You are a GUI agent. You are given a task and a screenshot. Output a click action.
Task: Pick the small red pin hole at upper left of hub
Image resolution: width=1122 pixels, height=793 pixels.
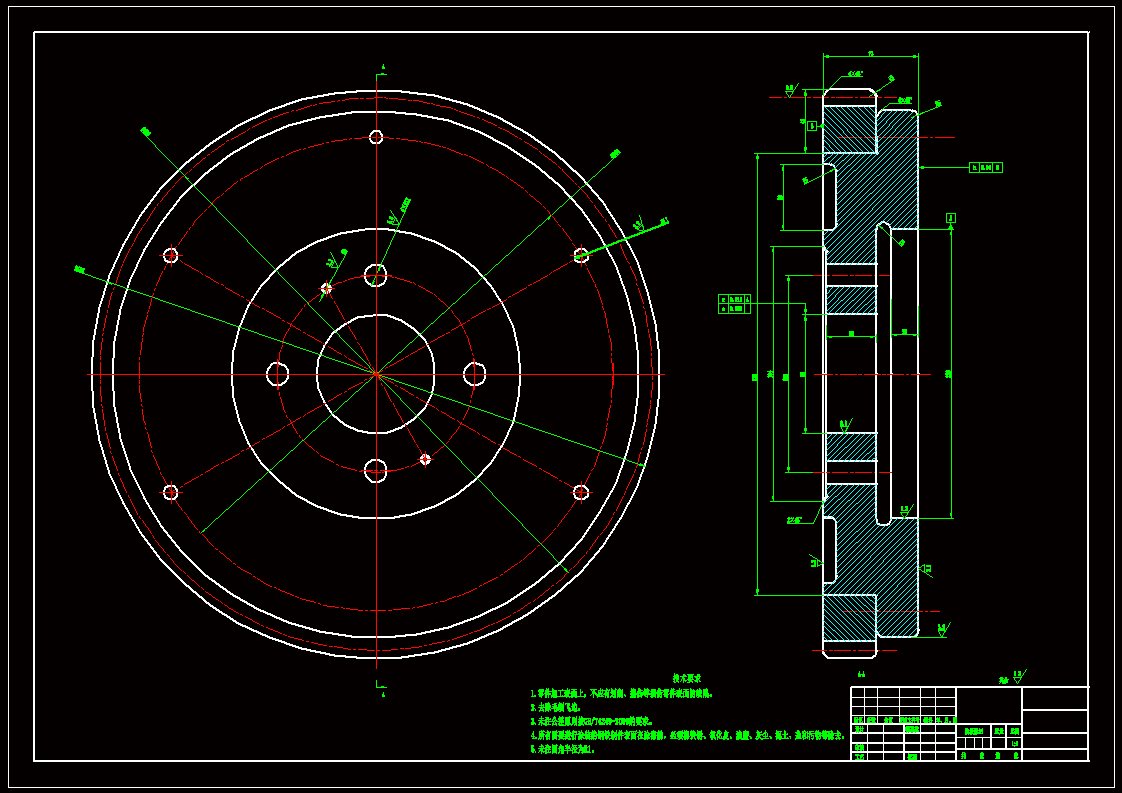pyautogui.click(x=326, y=289)
